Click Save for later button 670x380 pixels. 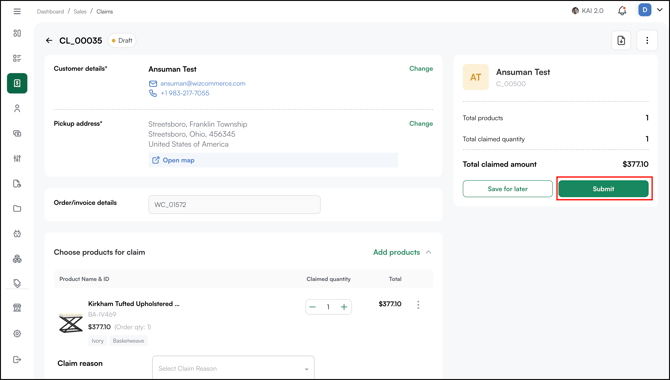(x=508, y=189)
